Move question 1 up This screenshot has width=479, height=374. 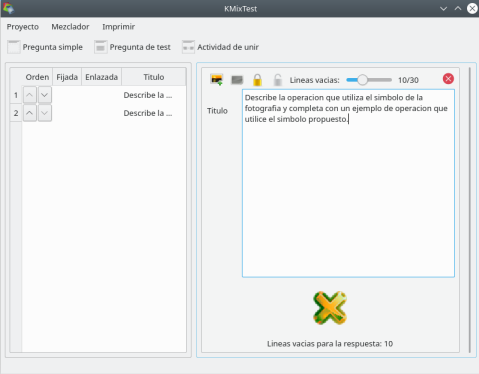pyautogui.click(x=30, y=95)
